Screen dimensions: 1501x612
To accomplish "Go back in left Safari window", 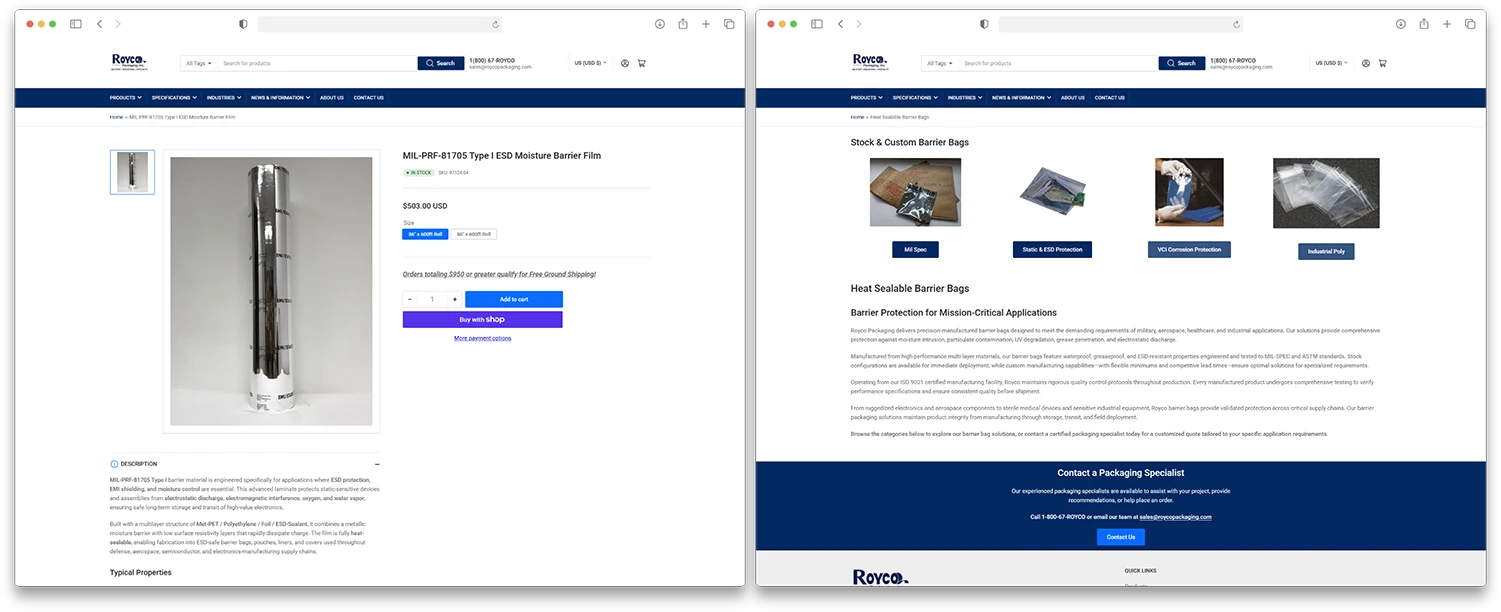I will (99, 24).
